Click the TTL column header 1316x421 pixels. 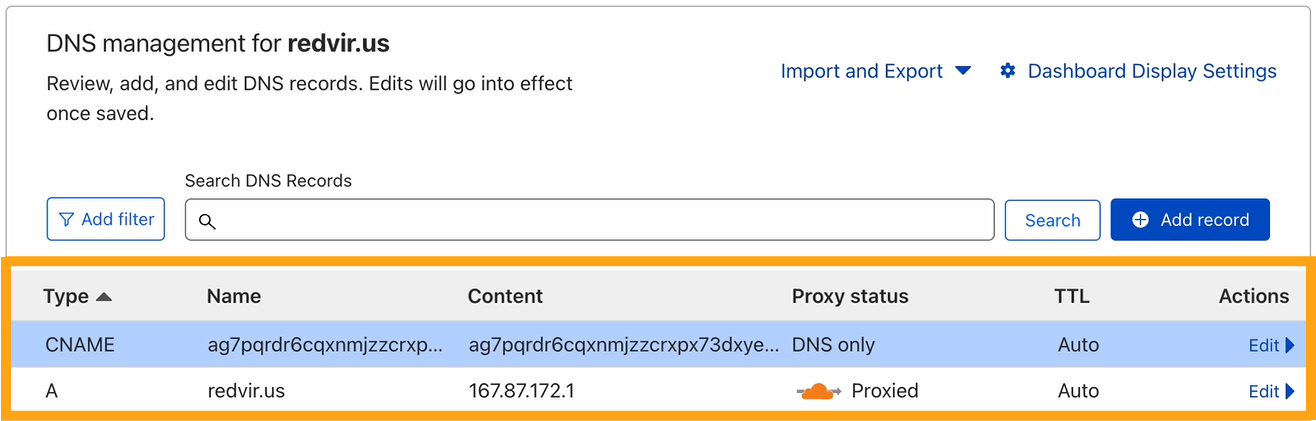(1072, 296)
